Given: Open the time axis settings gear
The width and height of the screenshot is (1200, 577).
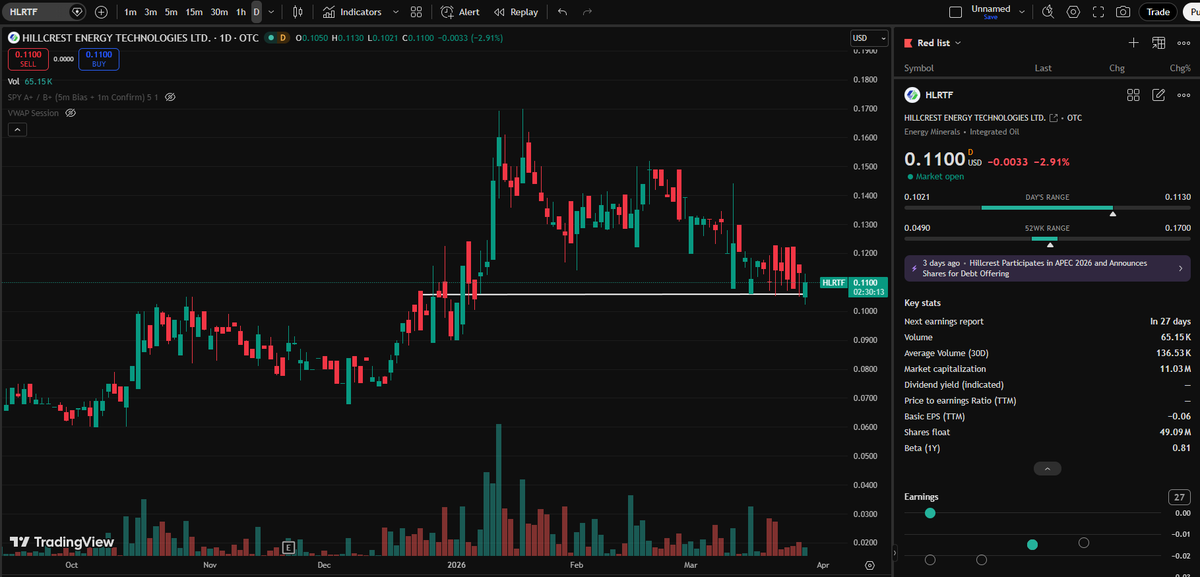Looking at the screenshot, I should (x=869, y=565).
